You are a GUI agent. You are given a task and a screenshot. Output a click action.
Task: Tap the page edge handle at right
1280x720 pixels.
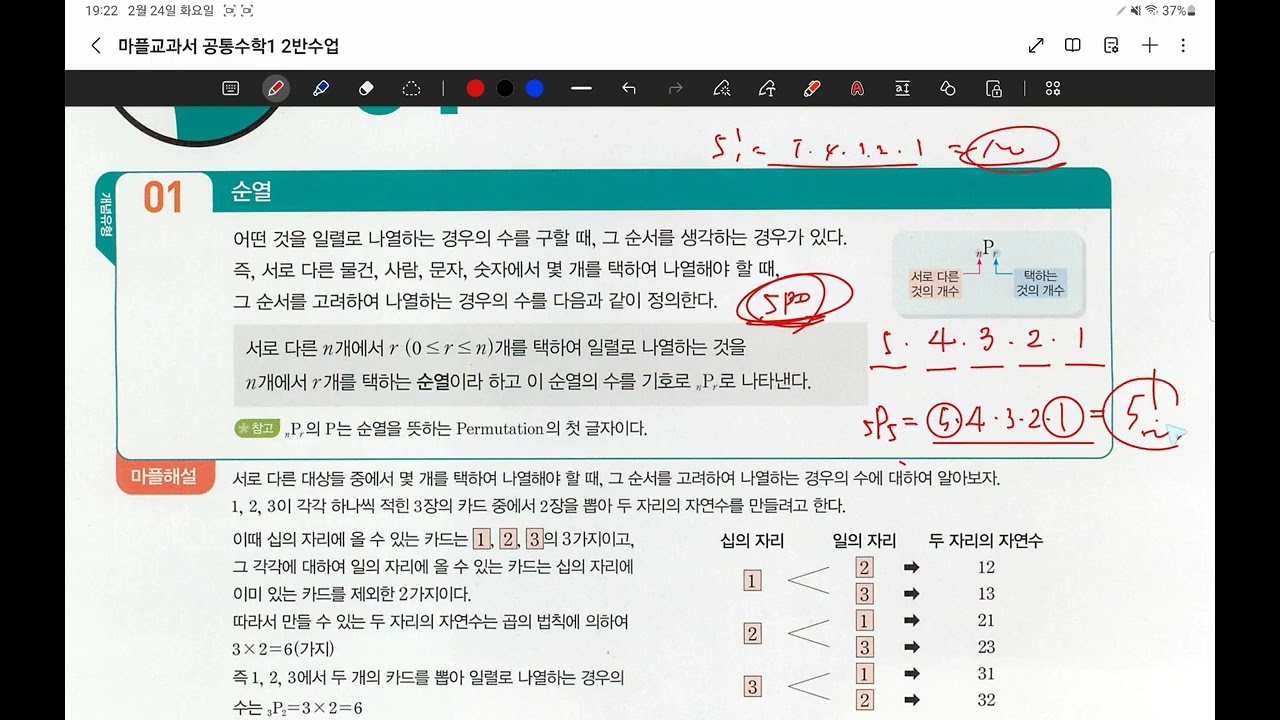coord(1211,284)
